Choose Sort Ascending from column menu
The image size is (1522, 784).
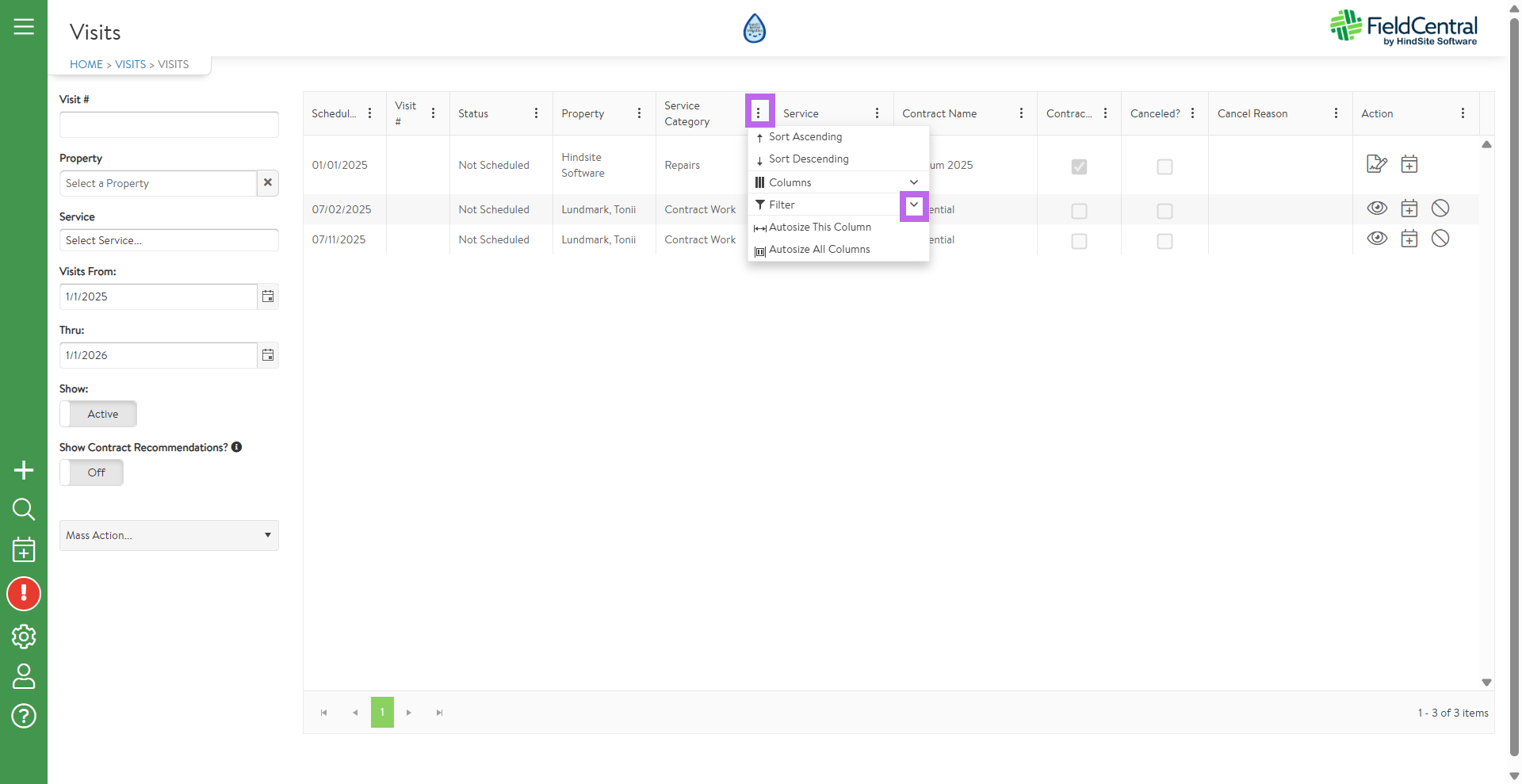tap(805, 137)
